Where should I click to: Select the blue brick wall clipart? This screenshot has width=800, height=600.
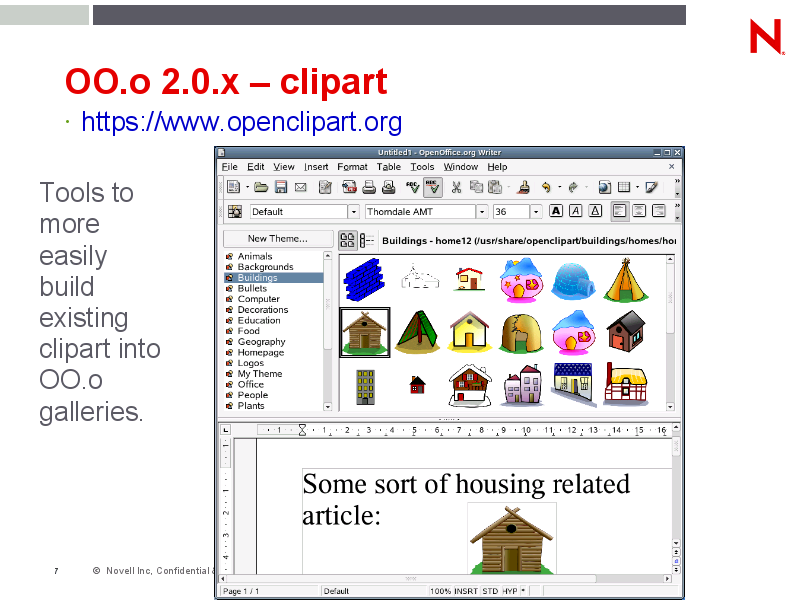tap(364, 280)
